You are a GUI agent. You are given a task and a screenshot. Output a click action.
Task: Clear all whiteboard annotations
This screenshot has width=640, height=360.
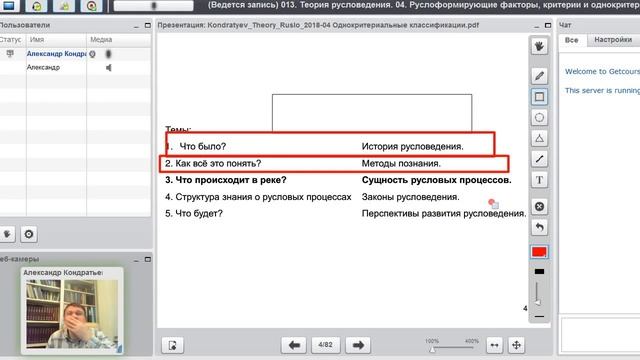pos(539,207)
